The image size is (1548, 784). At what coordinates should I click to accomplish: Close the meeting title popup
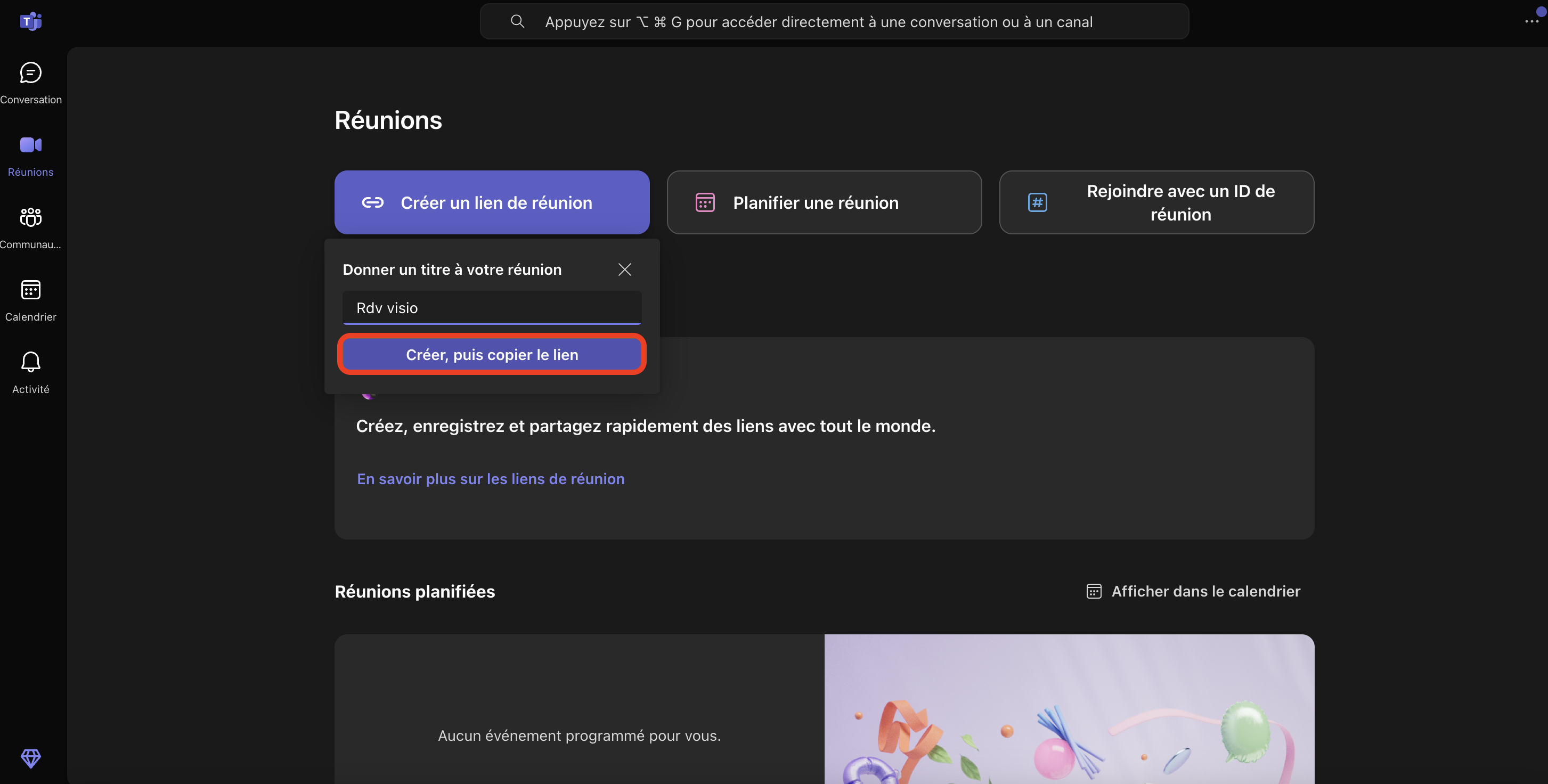tap(624, 269)
